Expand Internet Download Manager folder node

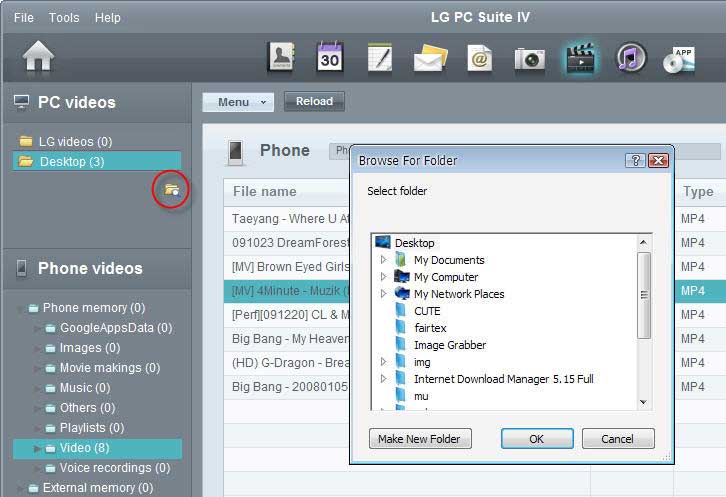click(x=383, y=379)
